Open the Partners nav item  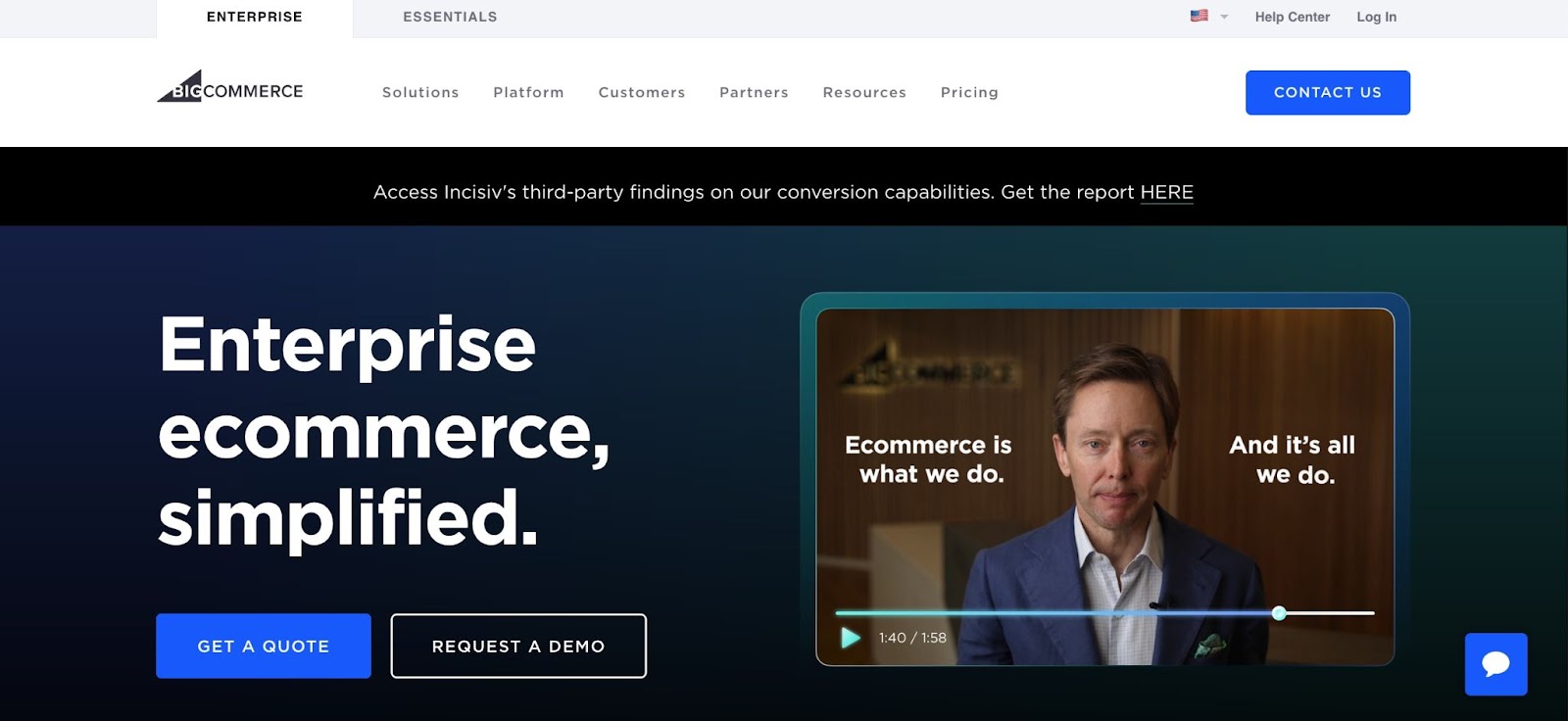coord(754,92)
